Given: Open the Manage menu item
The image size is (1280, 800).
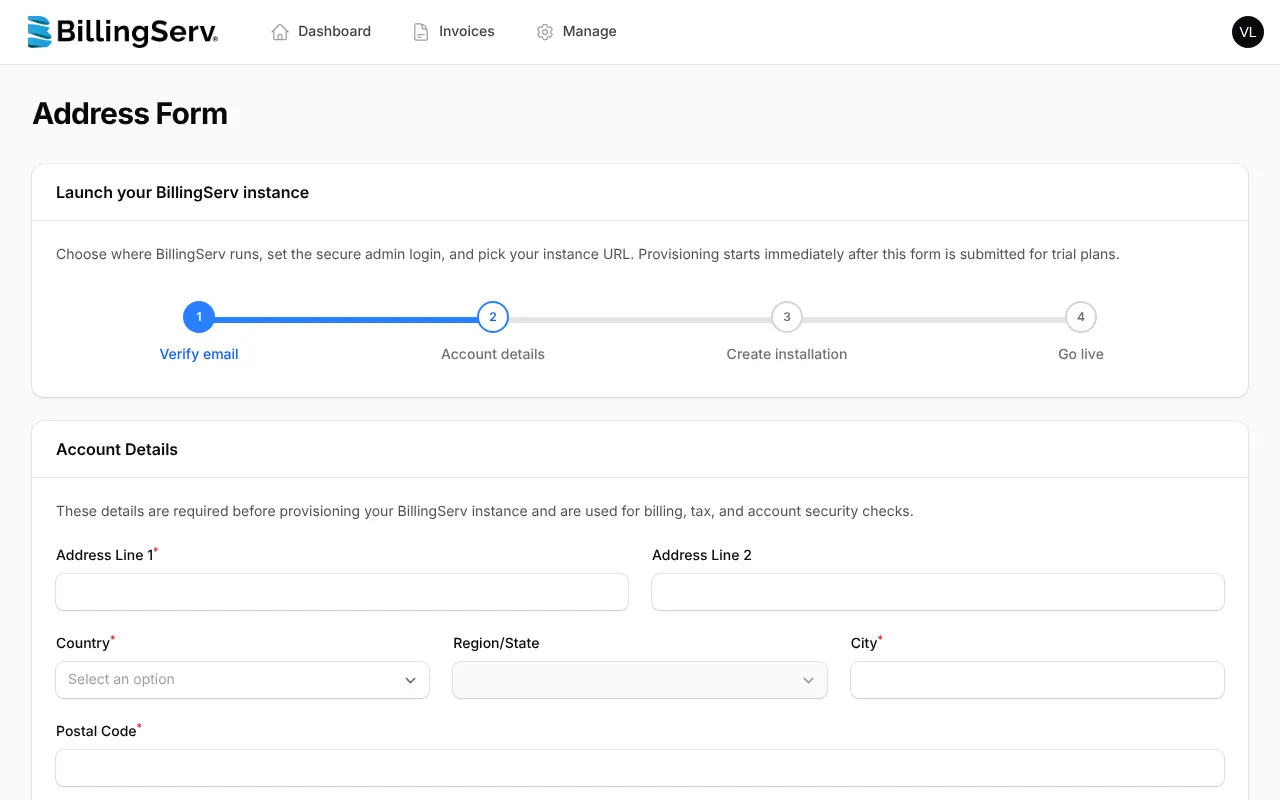Looking at the screenshot, I should click(x=577, y=32).
